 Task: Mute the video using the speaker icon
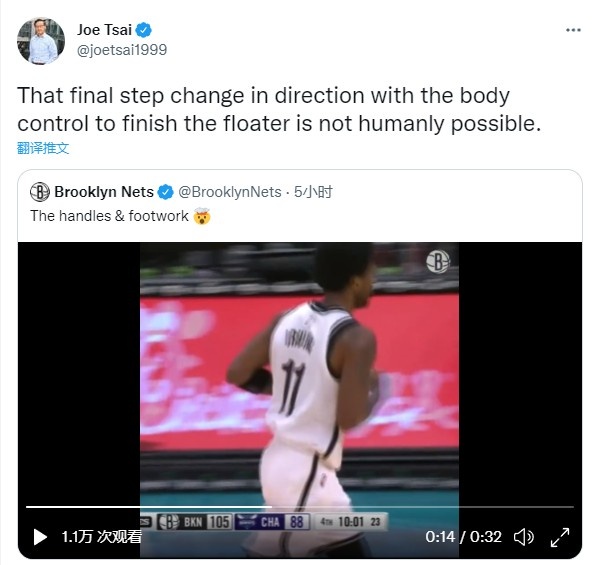click(524, 537)
